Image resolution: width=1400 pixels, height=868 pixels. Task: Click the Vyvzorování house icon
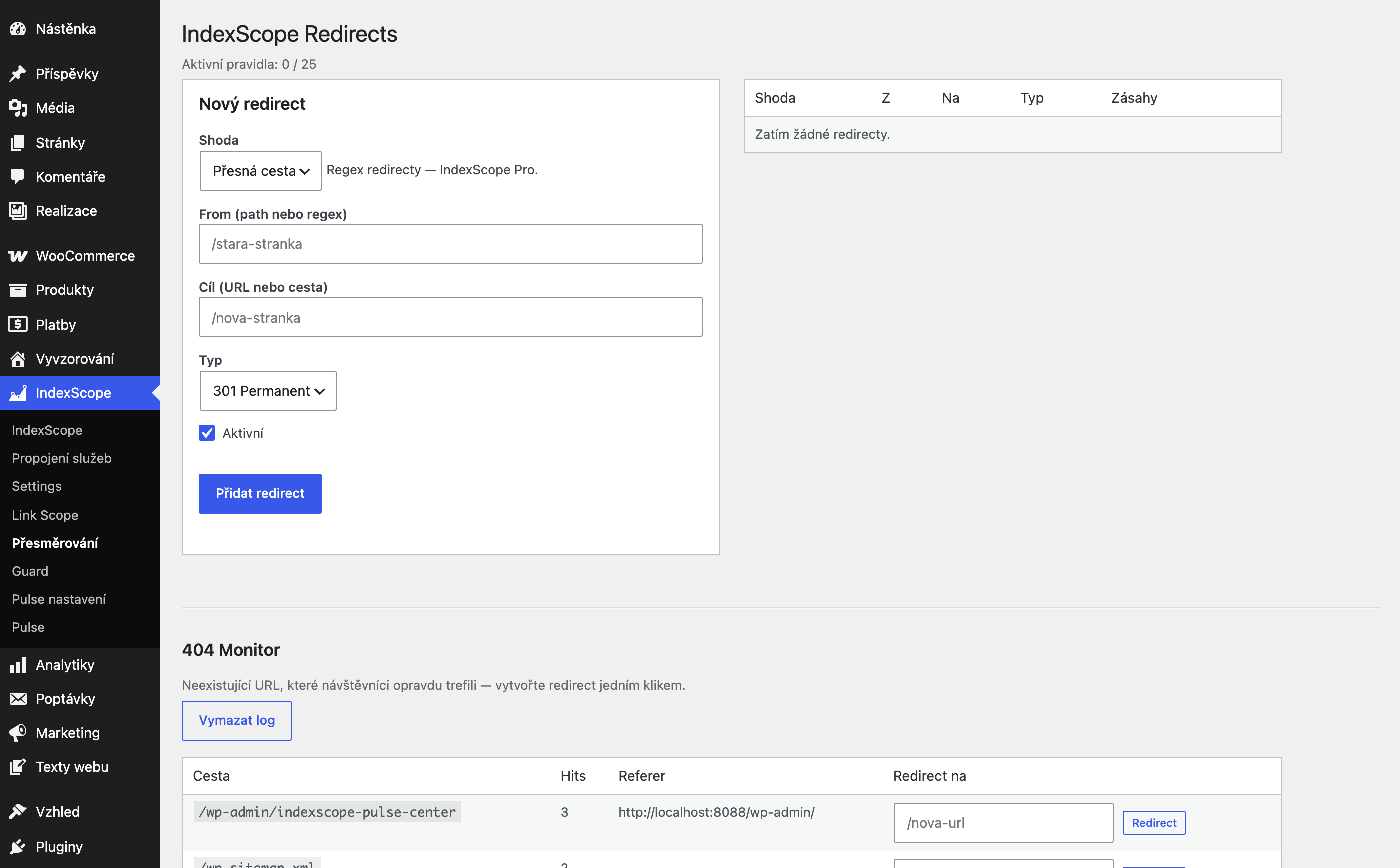pos(18,359)
